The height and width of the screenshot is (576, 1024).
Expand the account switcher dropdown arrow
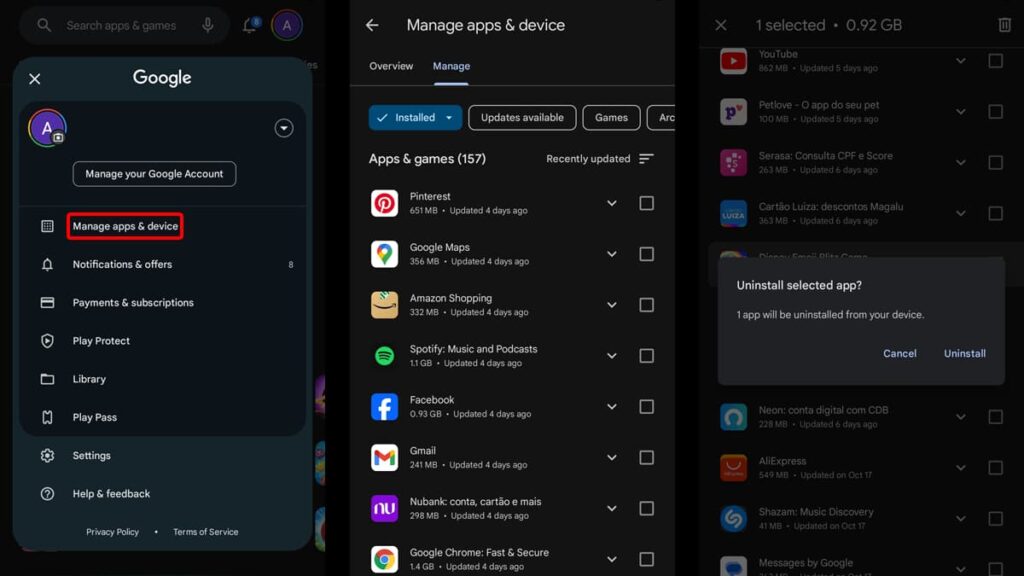coord(284,128)
